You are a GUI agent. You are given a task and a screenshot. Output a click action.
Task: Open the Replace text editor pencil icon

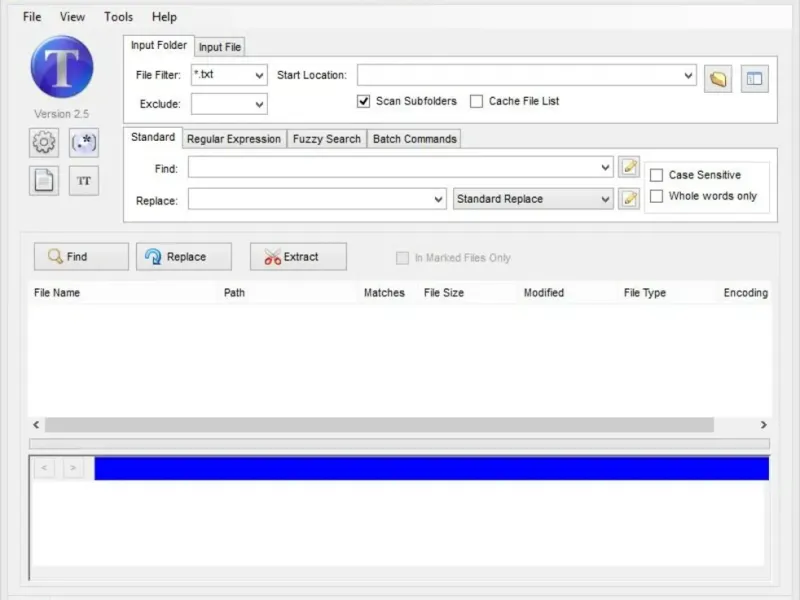629,198
